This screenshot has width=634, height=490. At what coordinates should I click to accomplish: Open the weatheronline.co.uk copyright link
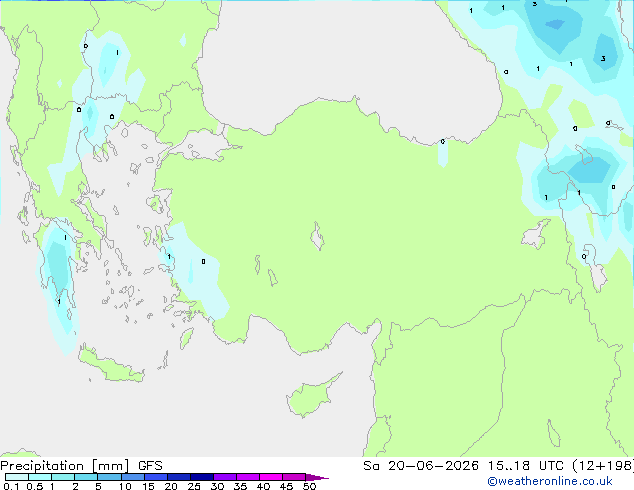pos(550,481)
